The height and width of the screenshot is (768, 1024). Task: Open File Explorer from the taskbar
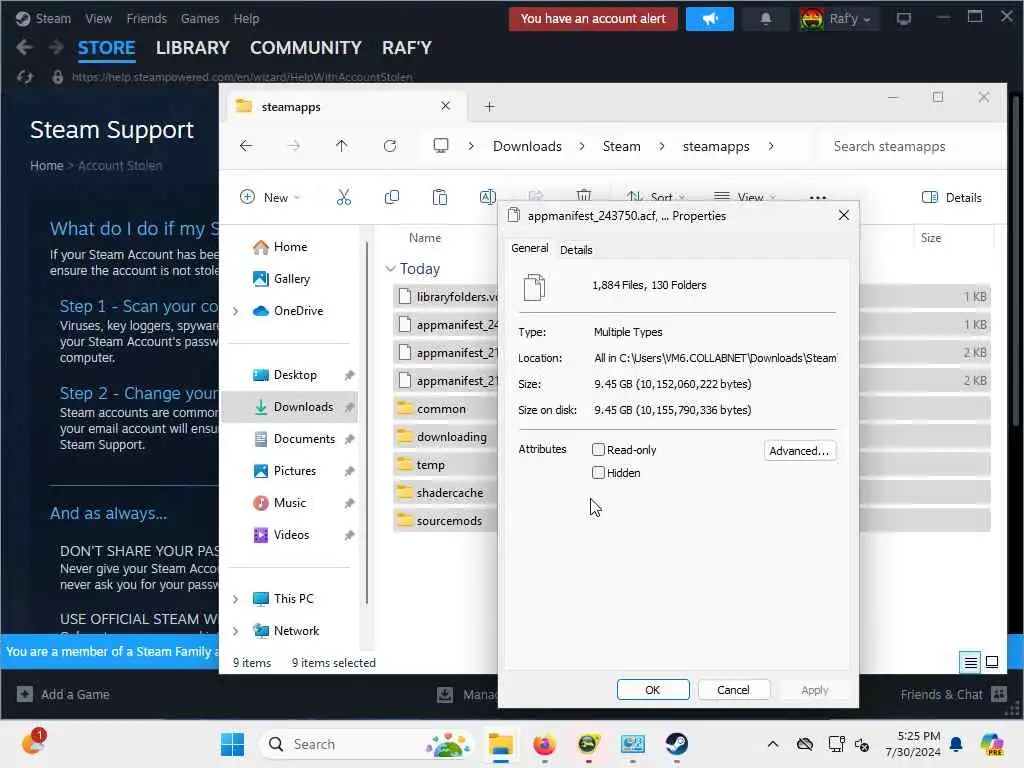coord(501,744)
